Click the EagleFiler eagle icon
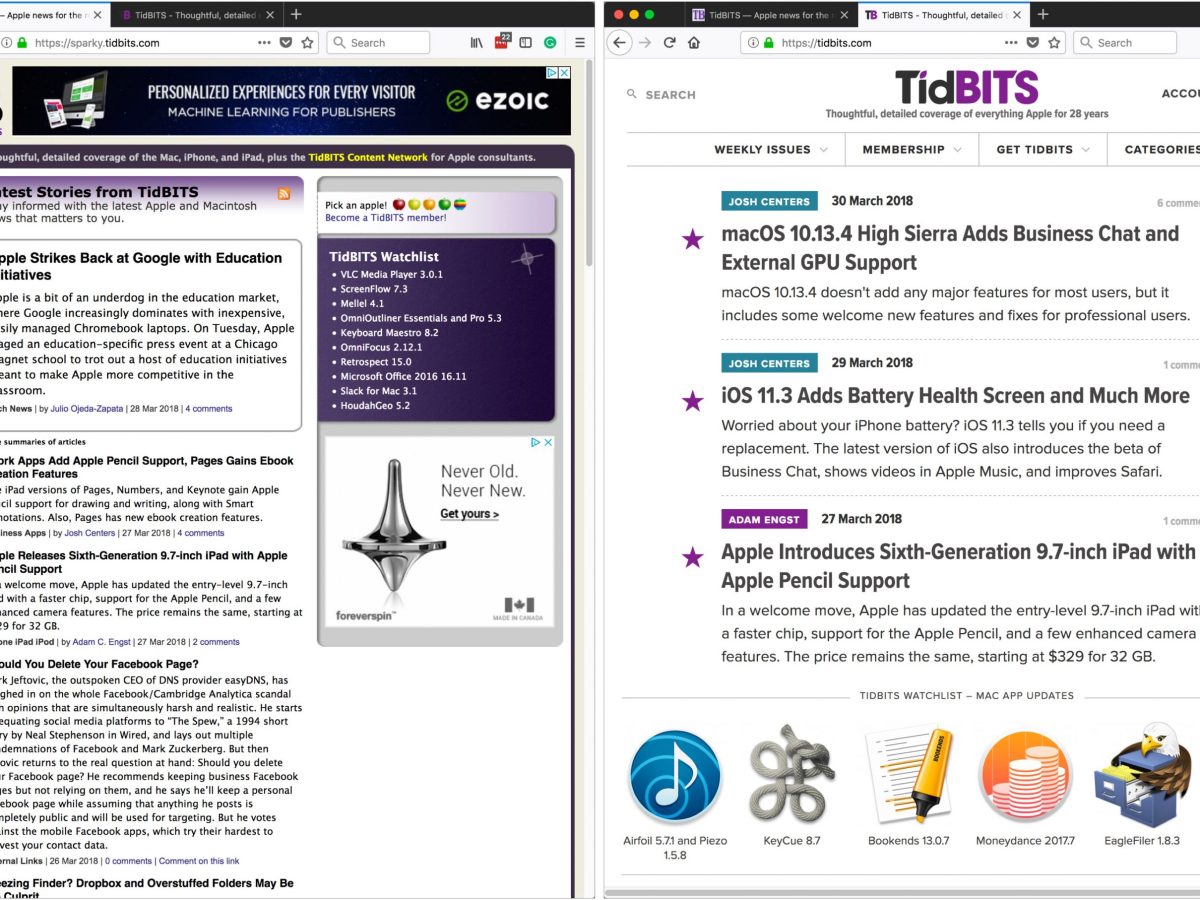Image resolution: width=1200 pixels, height=900 pixels. click(x=1143, y=777)
